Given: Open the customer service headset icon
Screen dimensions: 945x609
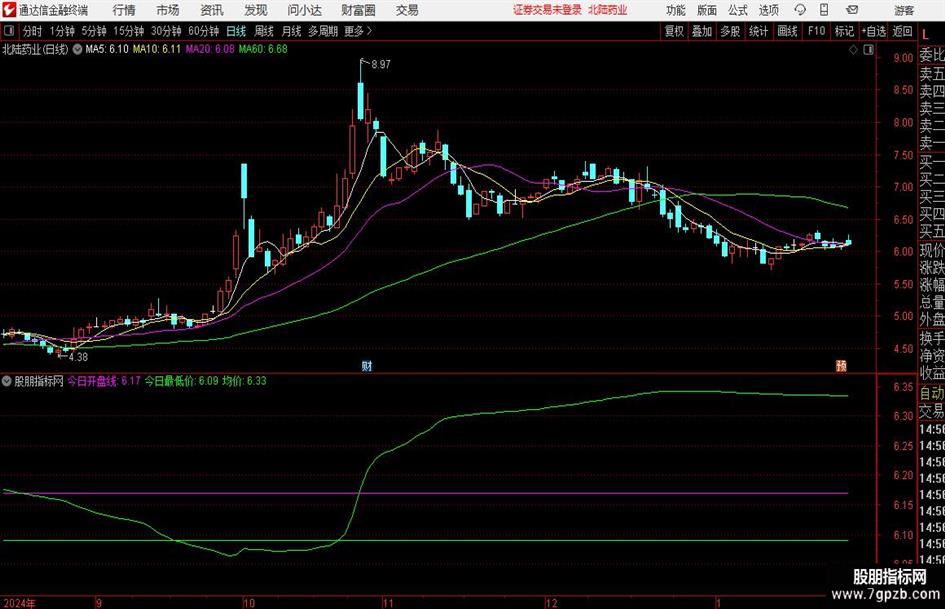Looking at the screenshot, I should (800, 10).
